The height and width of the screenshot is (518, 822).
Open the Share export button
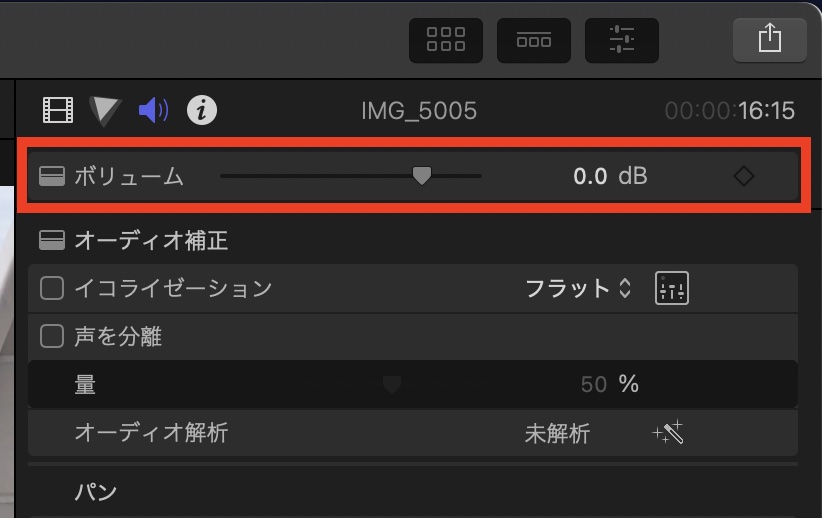click(x=769, y=39)
